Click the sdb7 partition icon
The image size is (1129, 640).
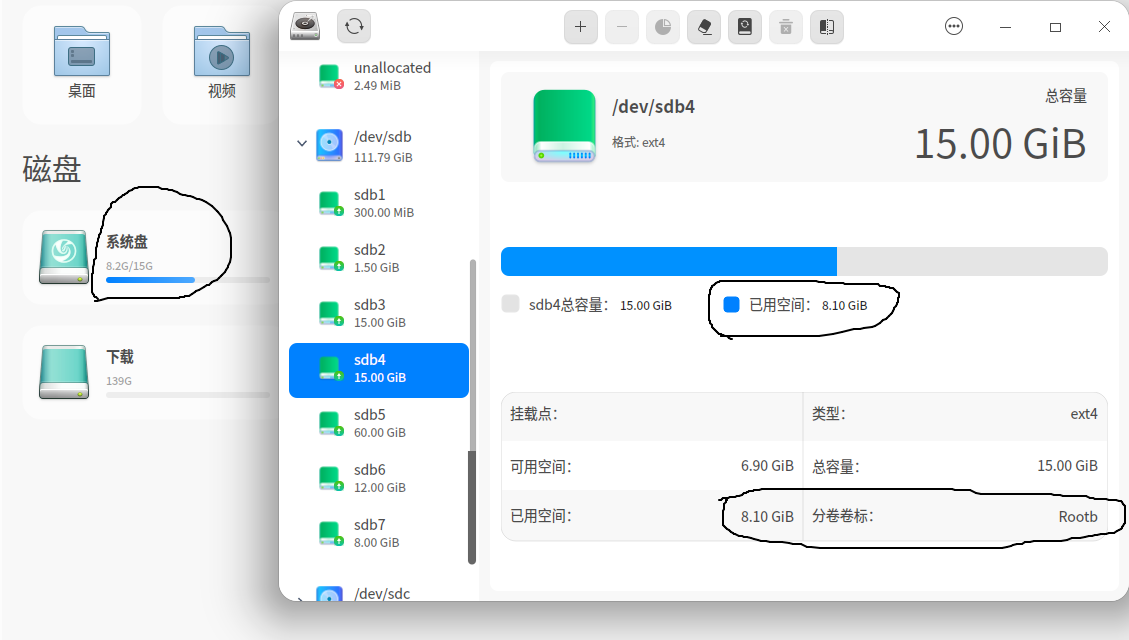coord(330,533)
